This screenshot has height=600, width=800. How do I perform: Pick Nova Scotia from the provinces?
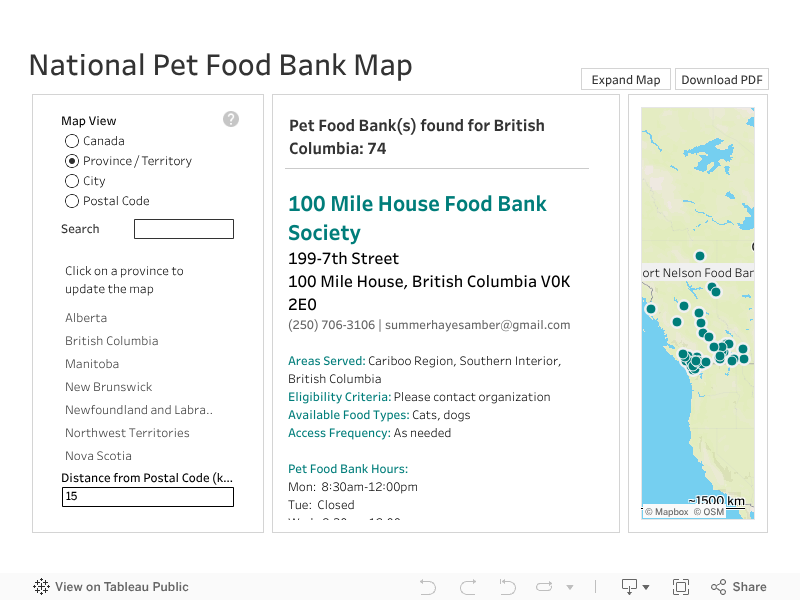click(x=98, y=456)
